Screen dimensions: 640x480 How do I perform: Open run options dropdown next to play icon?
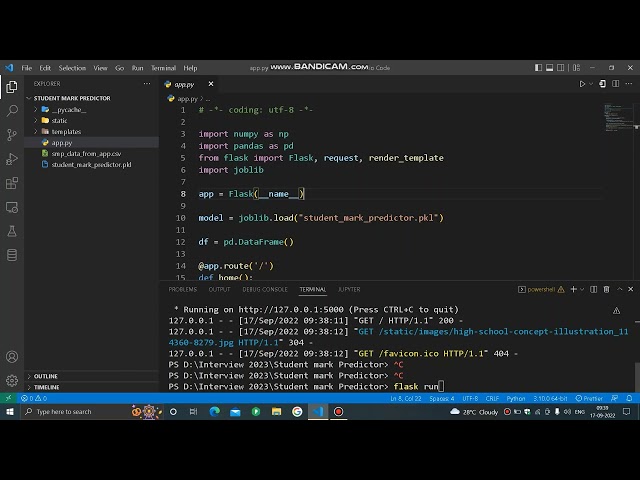pos(591,84)
